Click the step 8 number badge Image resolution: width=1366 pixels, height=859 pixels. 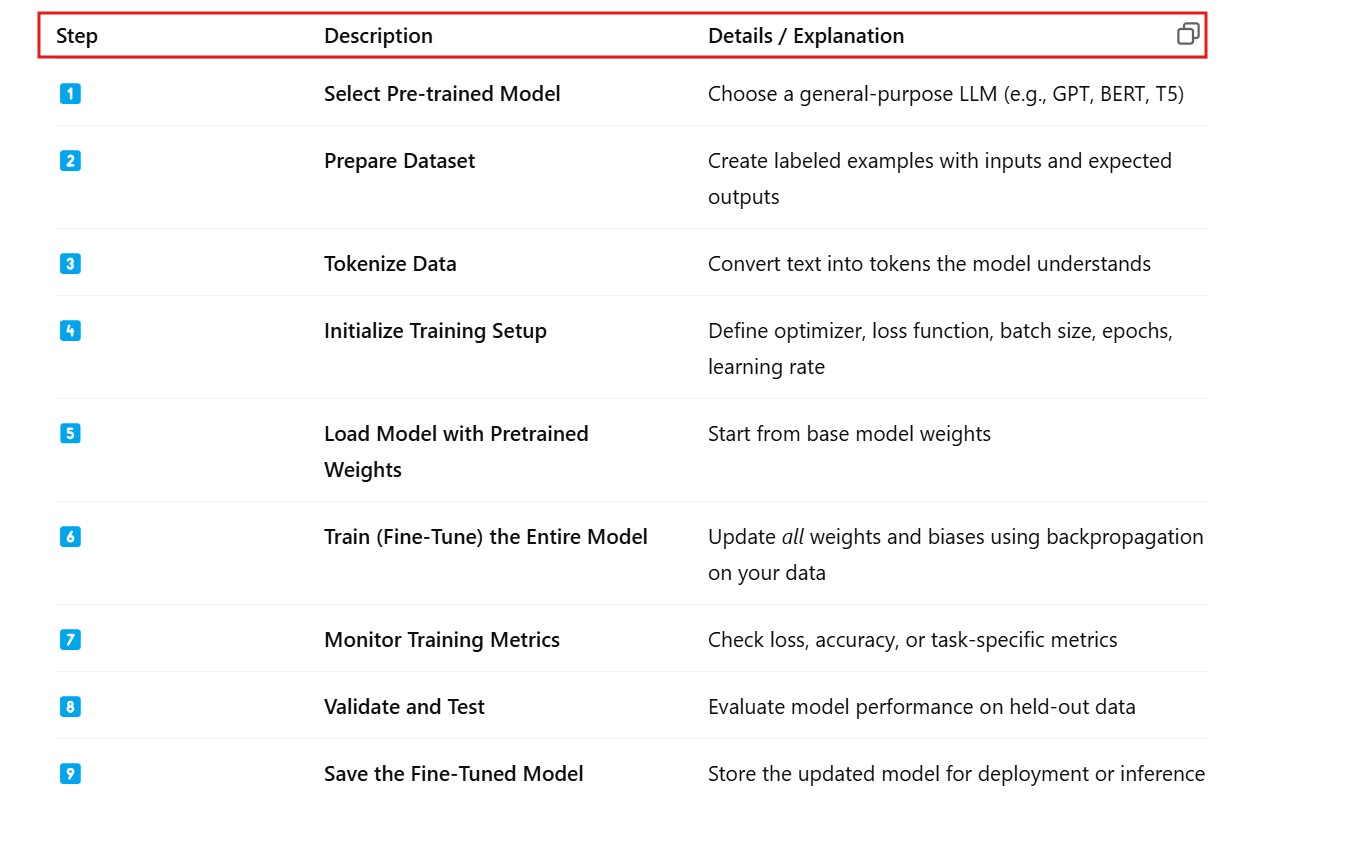click(70, 707)
